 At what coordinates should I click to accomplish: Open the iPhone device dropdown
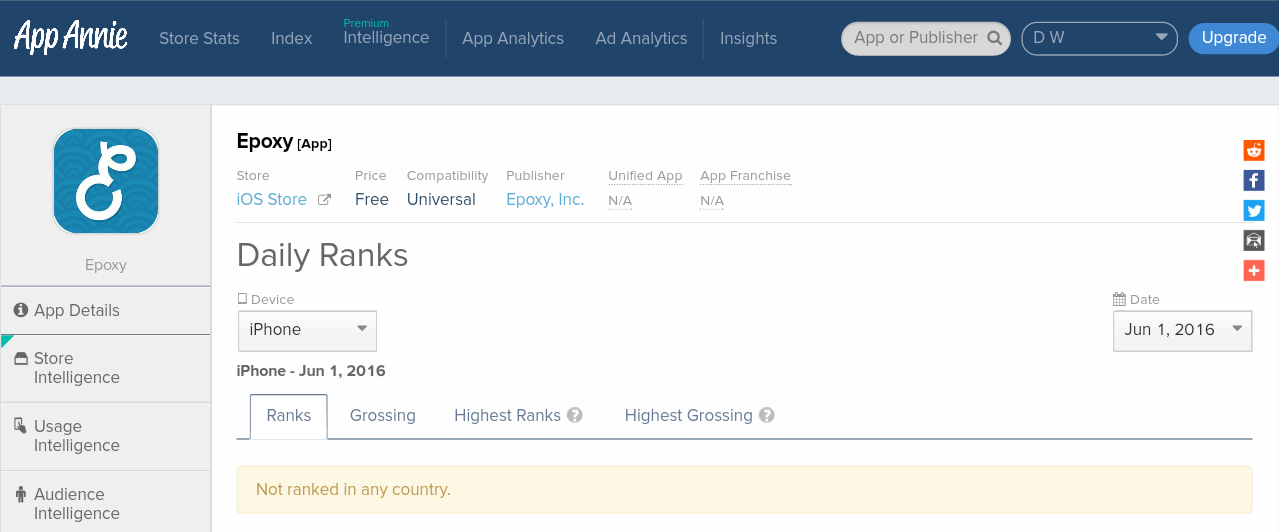[x=307, y=330]
